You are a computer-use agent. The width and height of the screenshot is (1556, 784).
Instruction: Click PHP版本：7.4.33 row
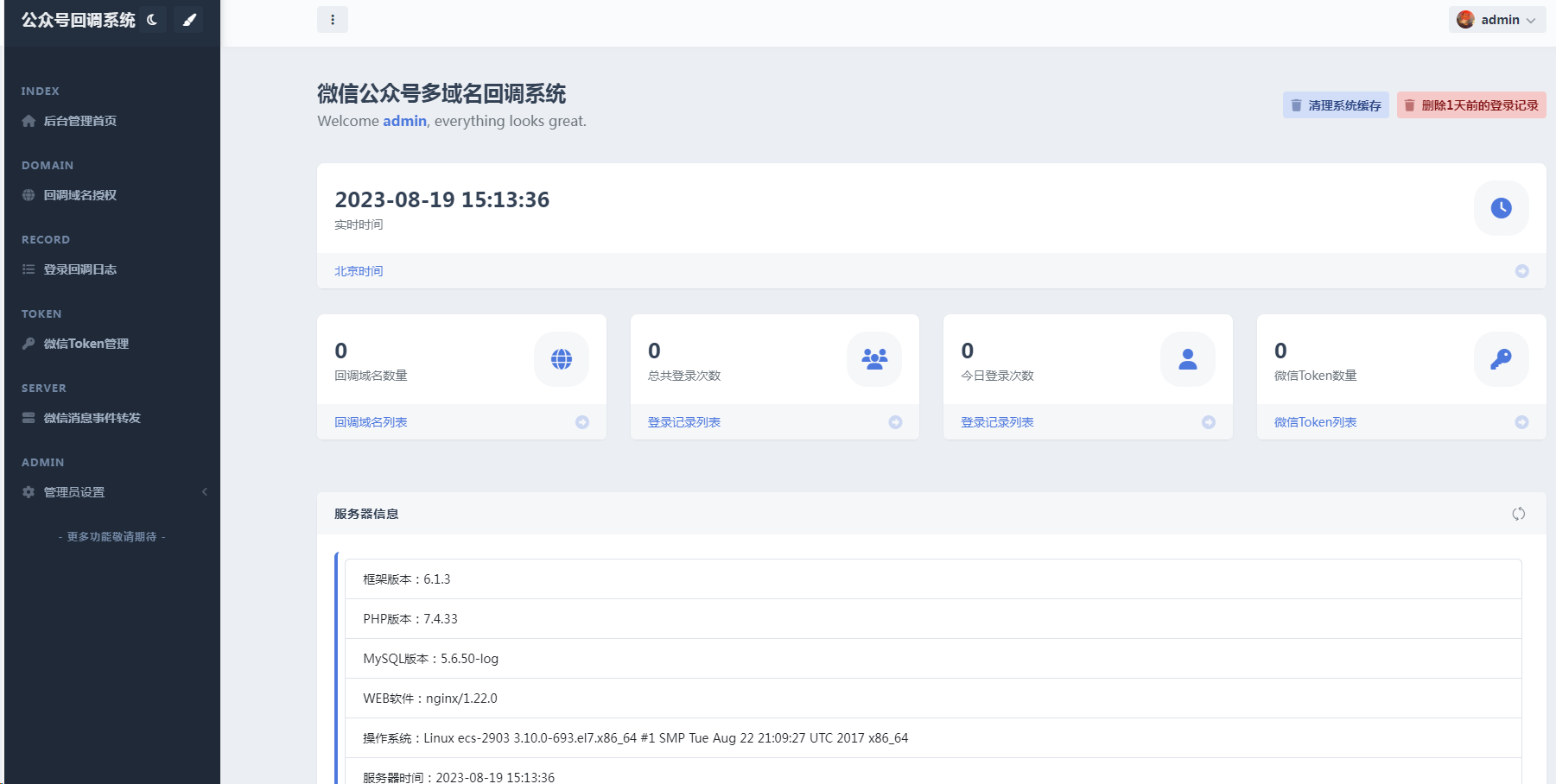(x=933, y=619)
